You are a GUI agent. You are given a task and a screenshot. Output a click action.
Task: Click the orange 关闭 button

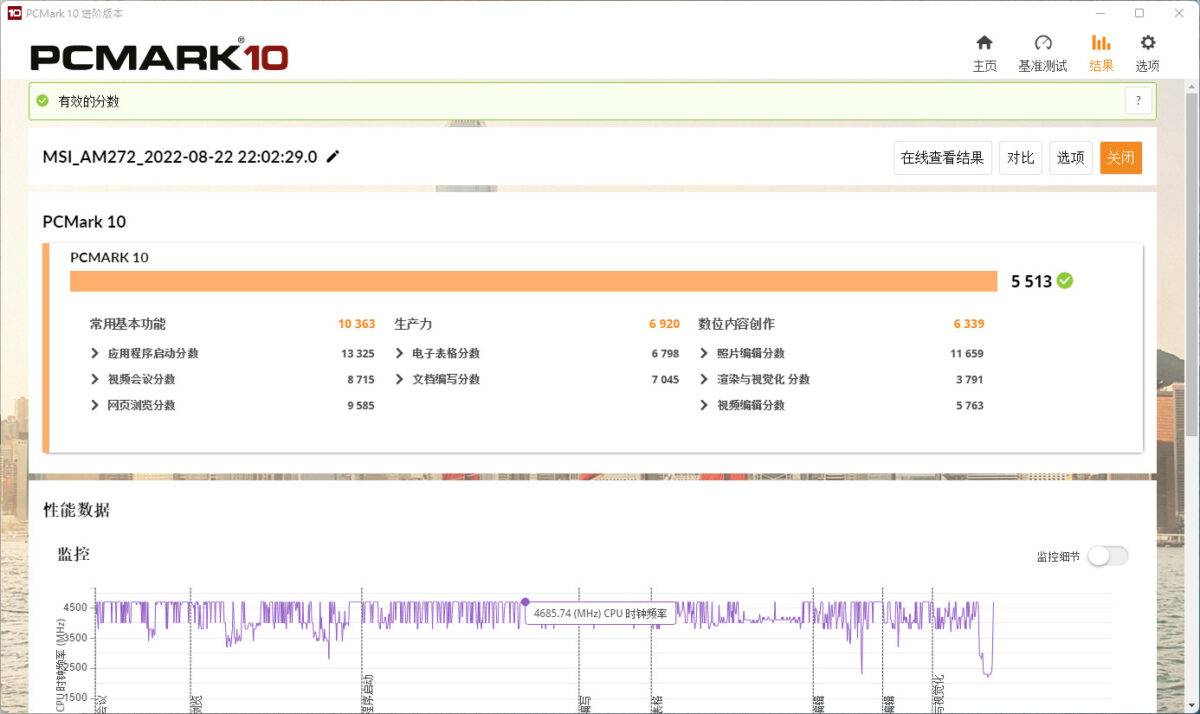1121,158
